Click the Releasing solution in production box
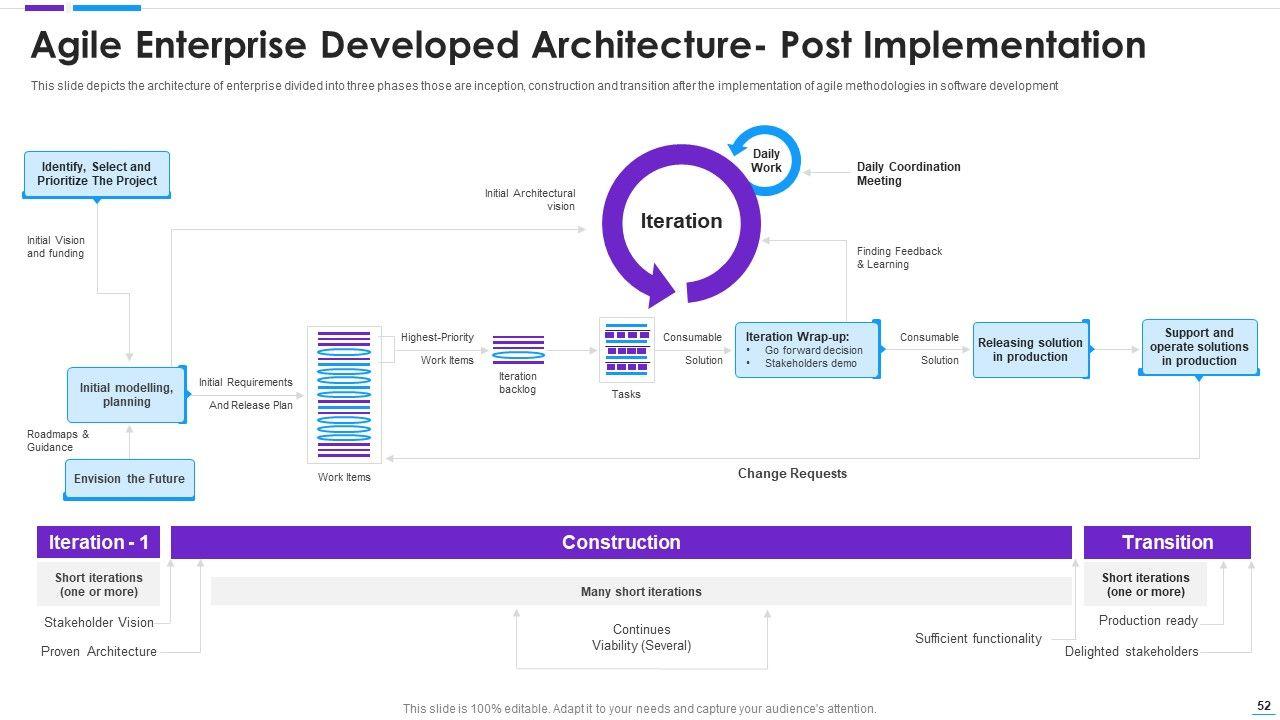Viewport: 1280px width, 720px height. (x=1030, y=350)
